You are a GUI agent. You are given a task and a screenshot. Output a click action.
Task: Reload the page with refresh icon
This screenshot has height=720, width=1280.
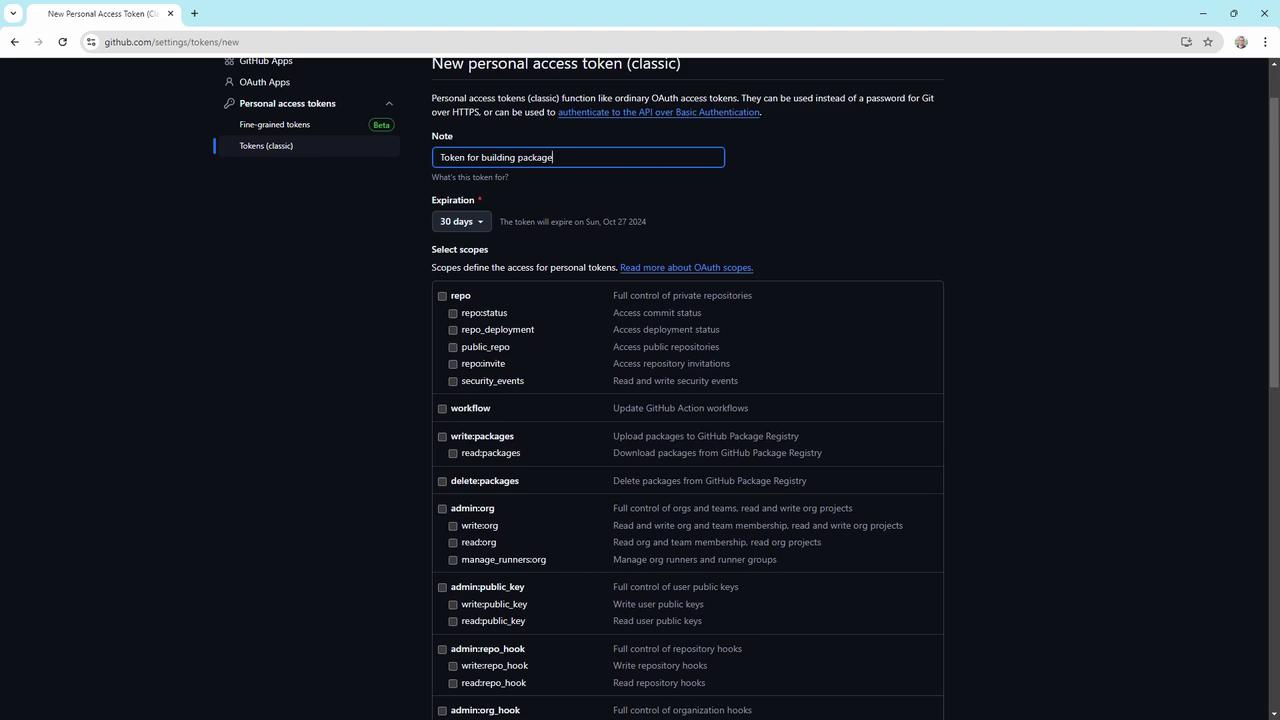pos(62,42)
